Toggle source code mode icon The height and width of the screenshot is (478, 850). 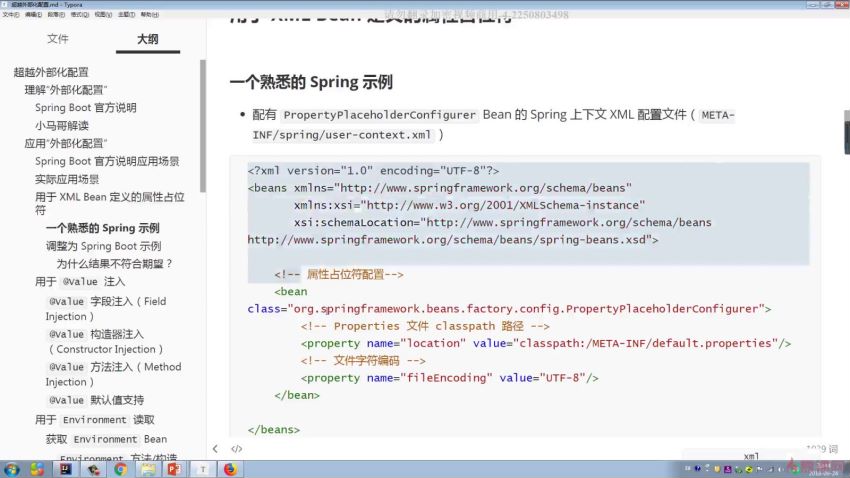(x=237, y=449)
